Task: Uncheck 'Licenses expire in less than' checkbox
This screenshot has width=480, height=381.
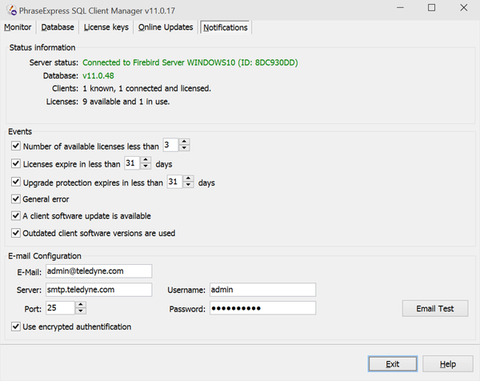Action: pyautogui.click(x=16, y=164)
